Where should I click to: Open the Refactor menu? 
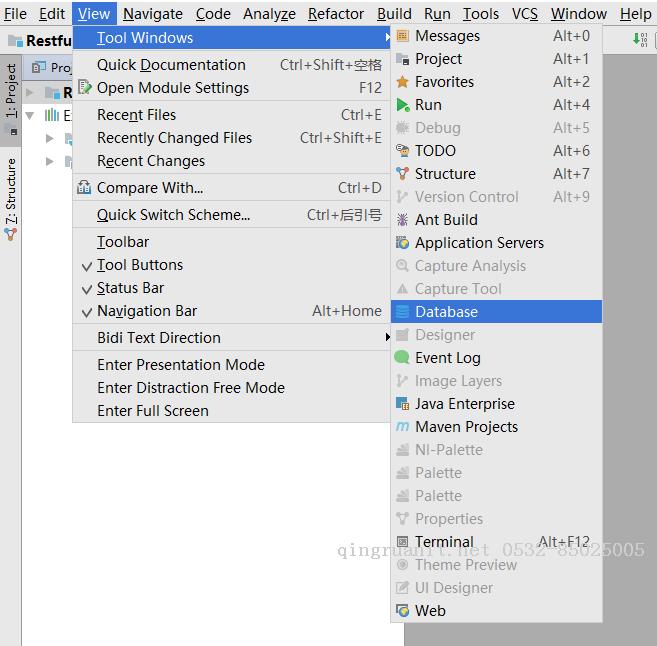336,14
